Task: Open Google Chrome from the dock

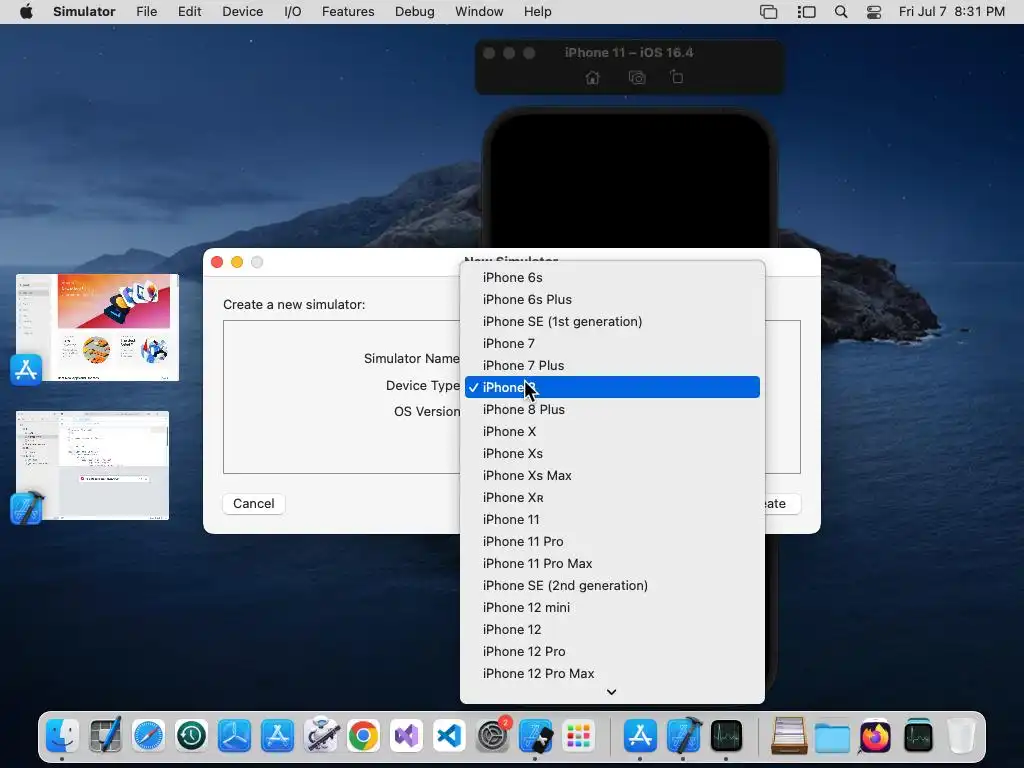Action: pyautogui.click(x=364, y=736)
